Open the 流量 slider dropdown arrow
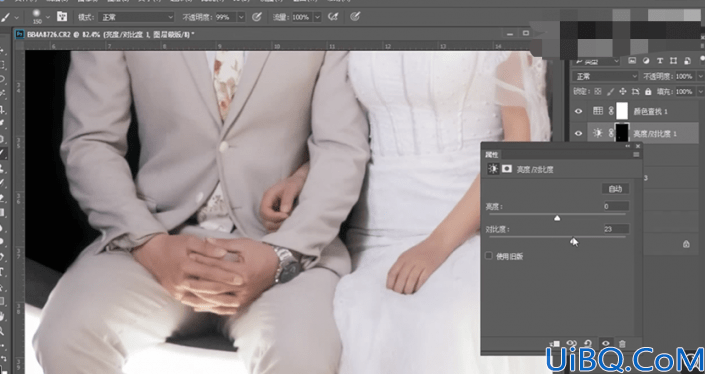The height and width of the screenshot is (374, 705). (x=317, y=17)
